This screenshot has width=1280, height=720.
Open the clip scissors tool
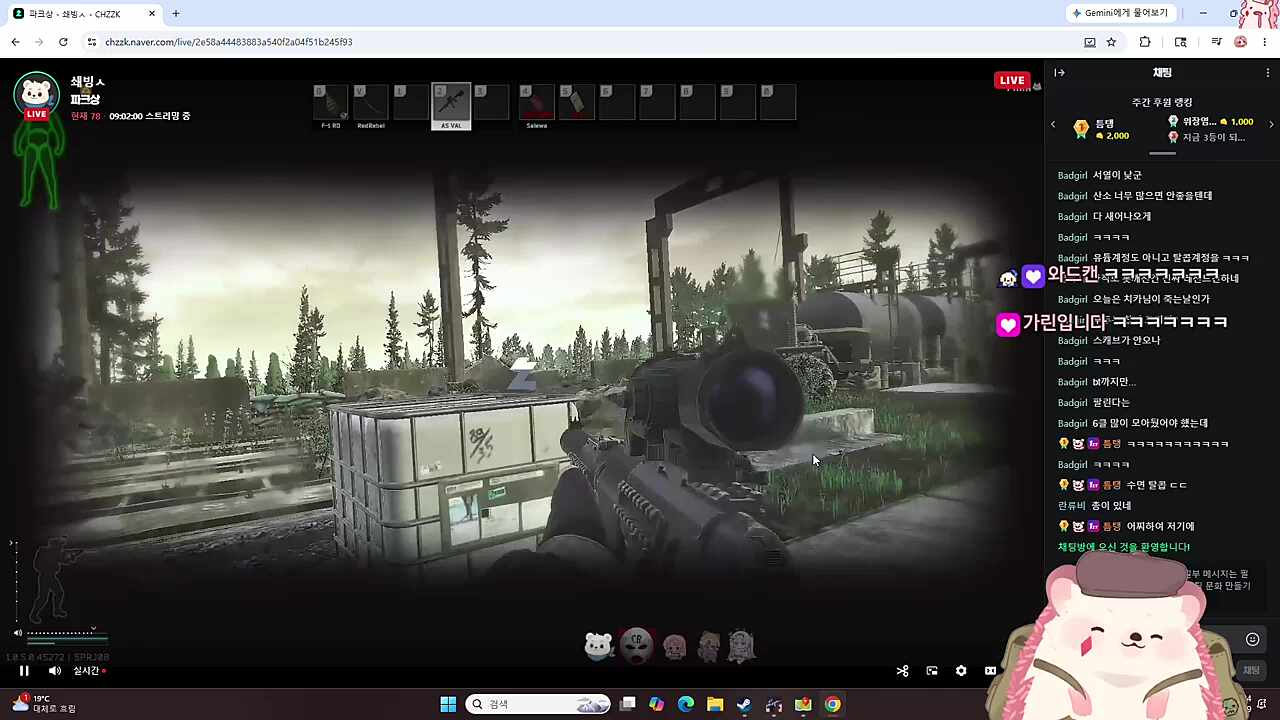pyautogui.click(x=903, y=671)
